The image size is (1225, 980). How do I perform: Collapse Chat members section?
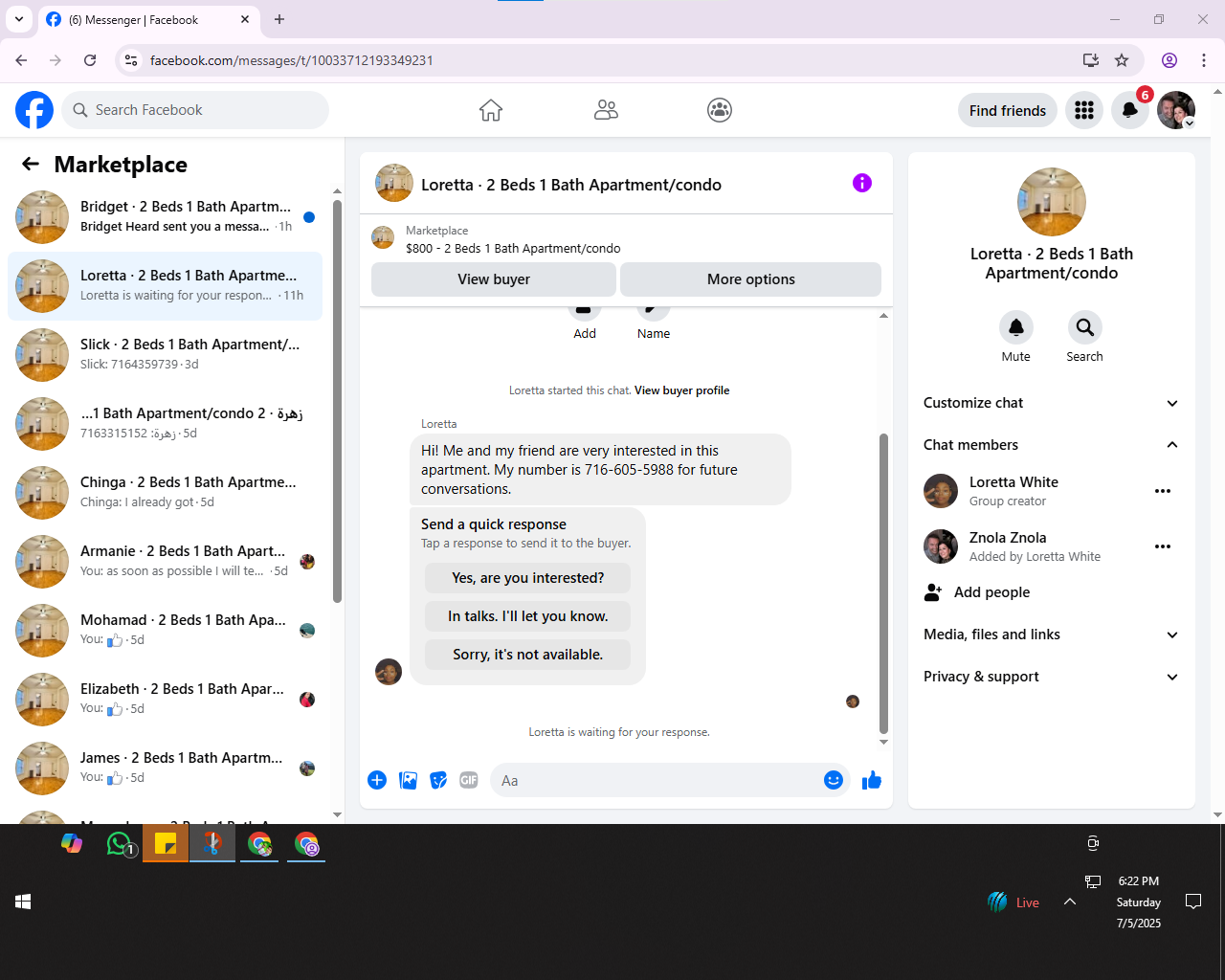click(1051, 445)
